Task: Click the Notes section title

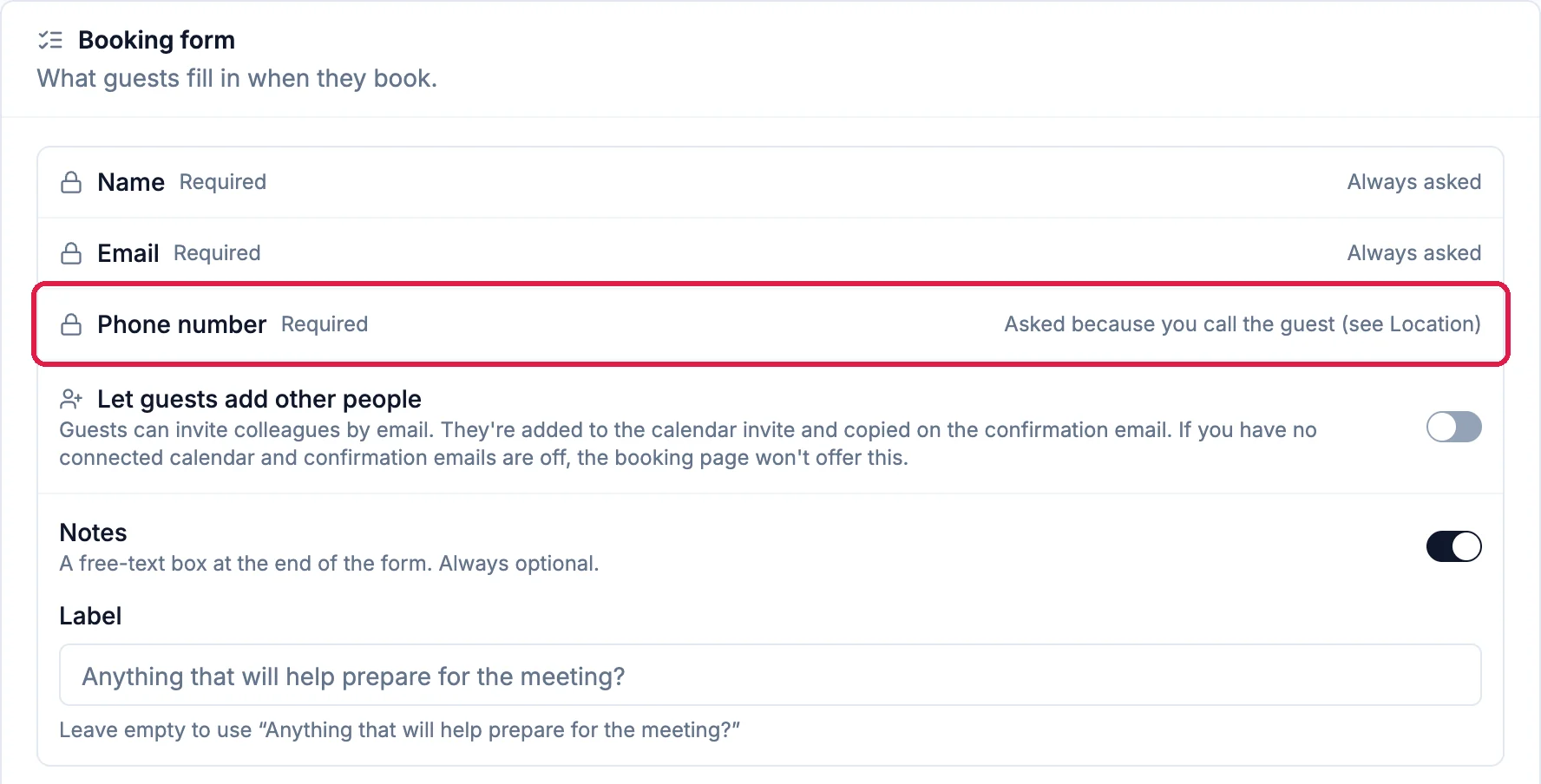Action: (x=93, y=532)
